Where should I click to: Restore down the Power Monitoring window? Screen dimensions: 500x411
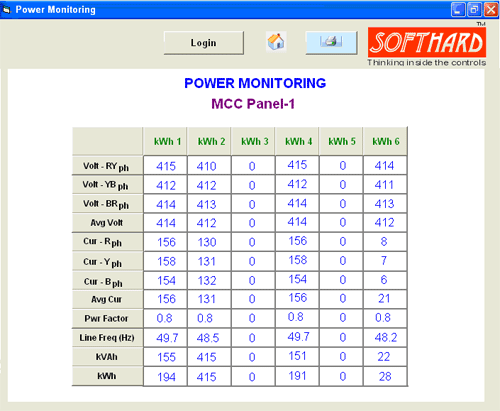[474, 9]
